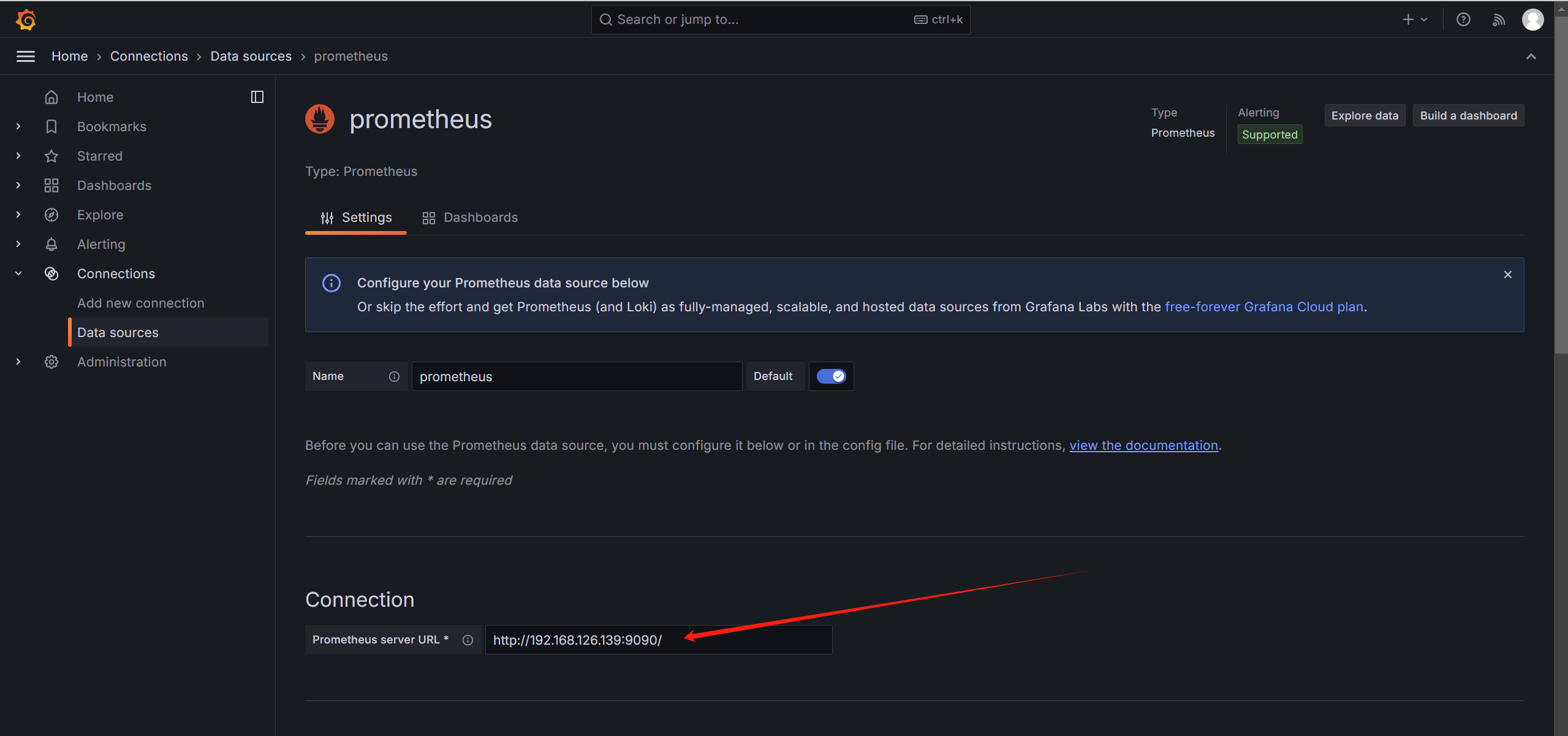Viewport: 1568px width, 736px height.
Task: Toggle the hamburger navigation menu icon
Action: point(25,56)
